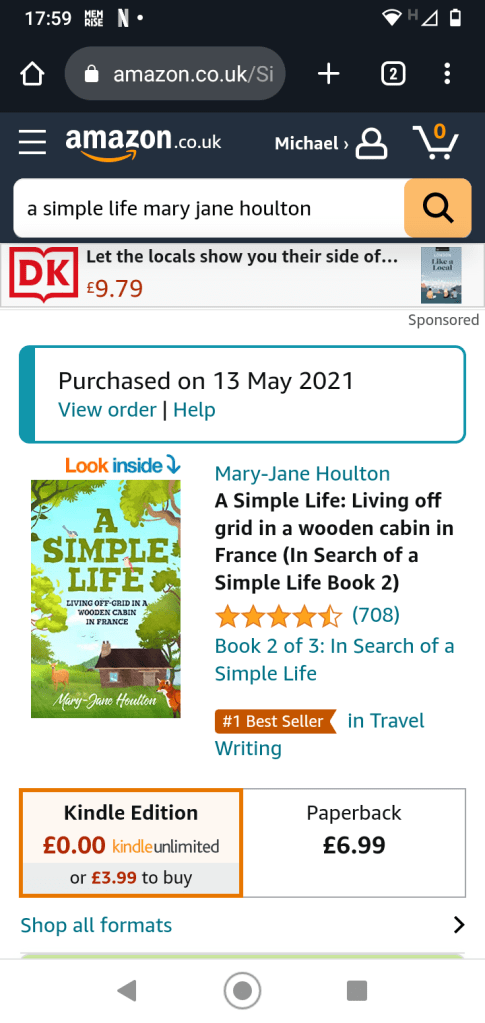485x1023 pixels.
Task: Tap the browser home icon
Action: click(x=32, y=74)
